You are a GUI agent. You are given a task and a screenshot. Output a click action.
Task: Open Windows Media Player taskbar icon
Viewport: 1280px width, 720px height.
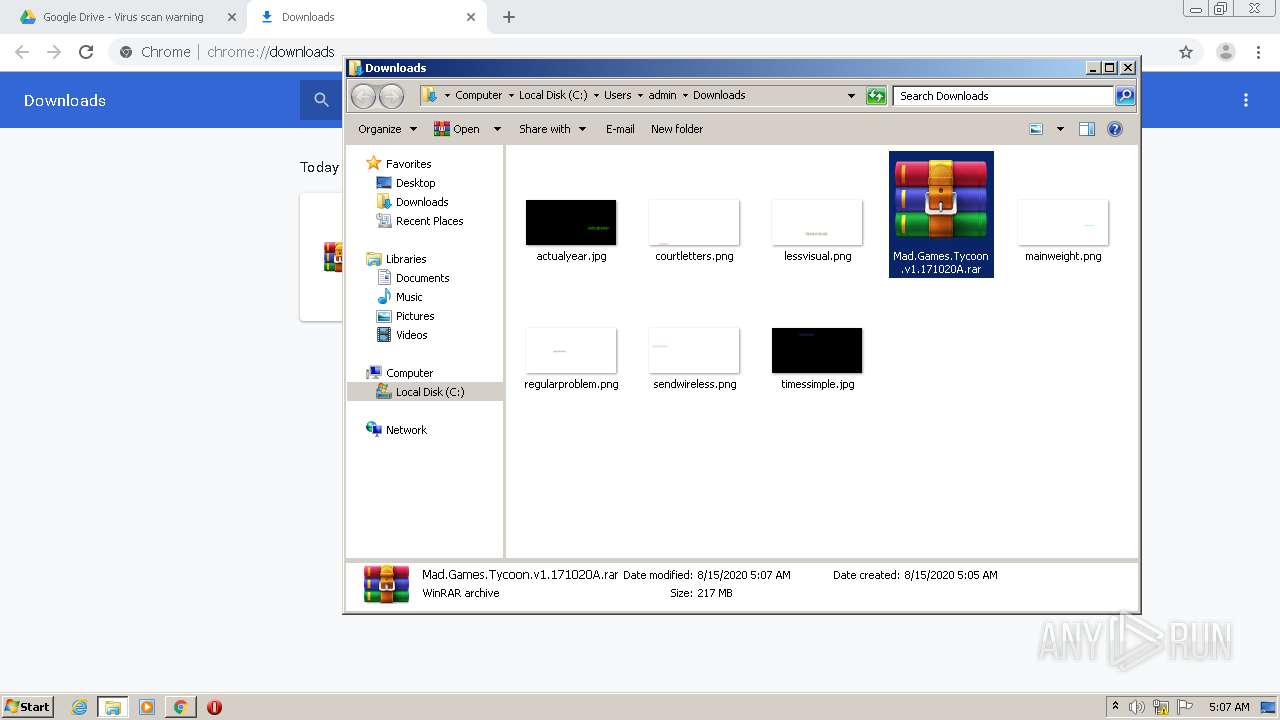pos(147,707)
